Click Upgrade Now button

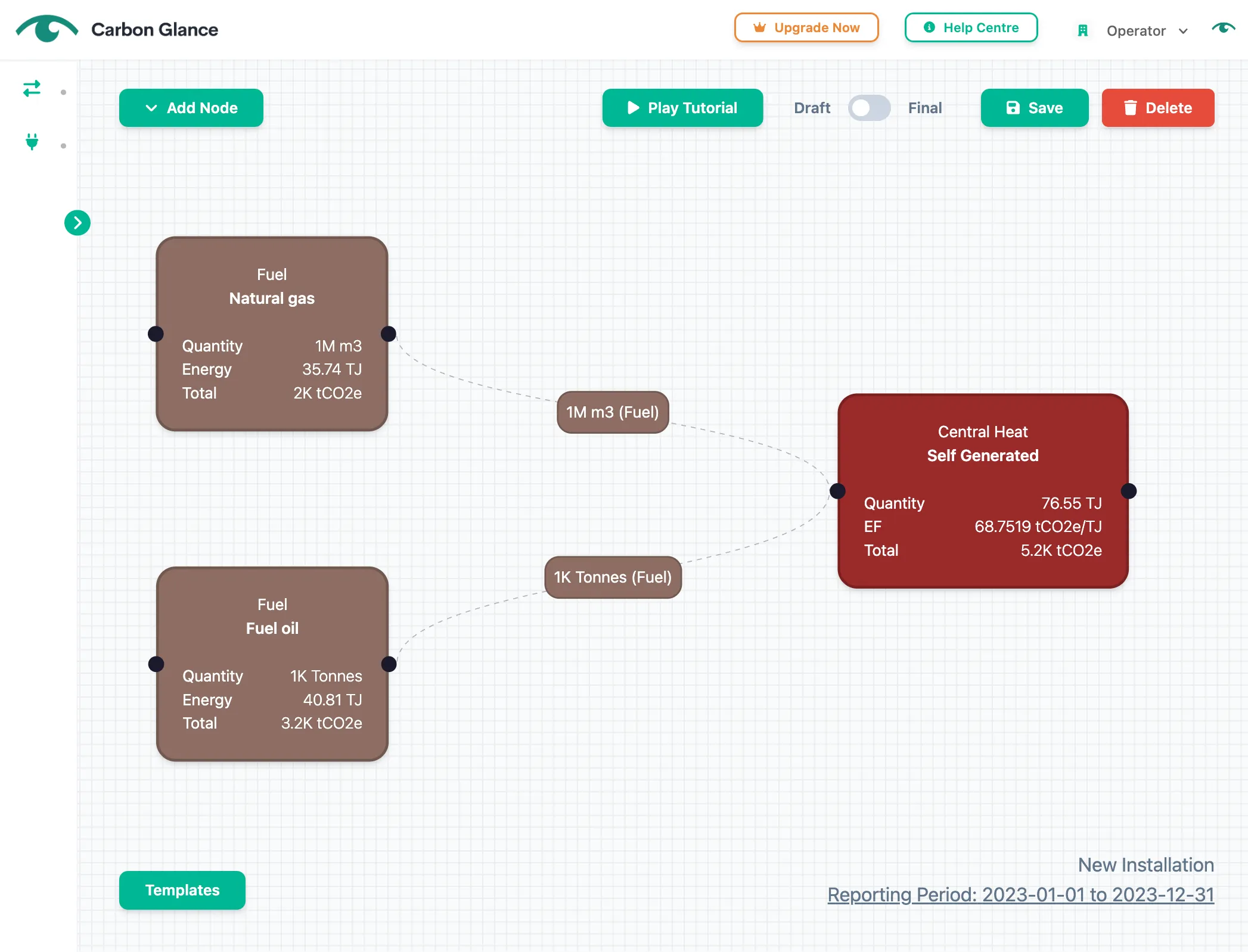coord(806,27)
